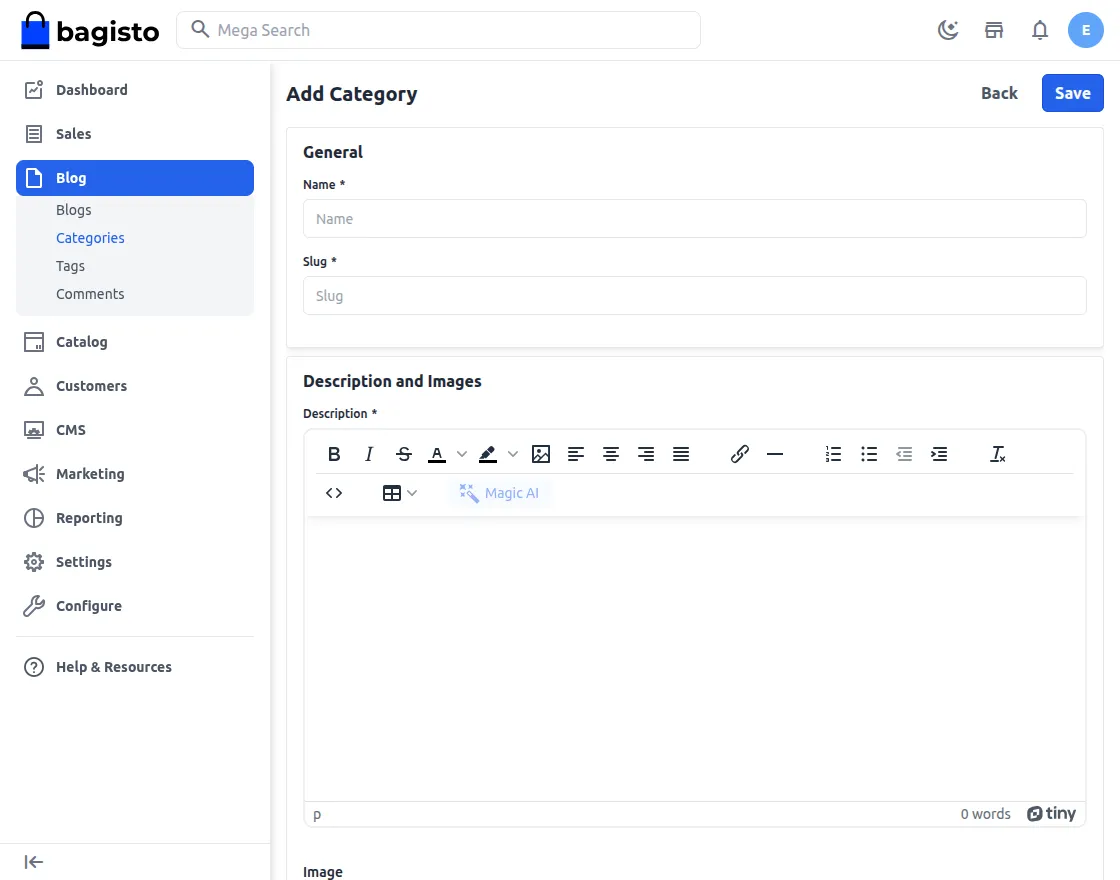Open the table insert dropdown
1120x880 pixels.
[400, 493]
